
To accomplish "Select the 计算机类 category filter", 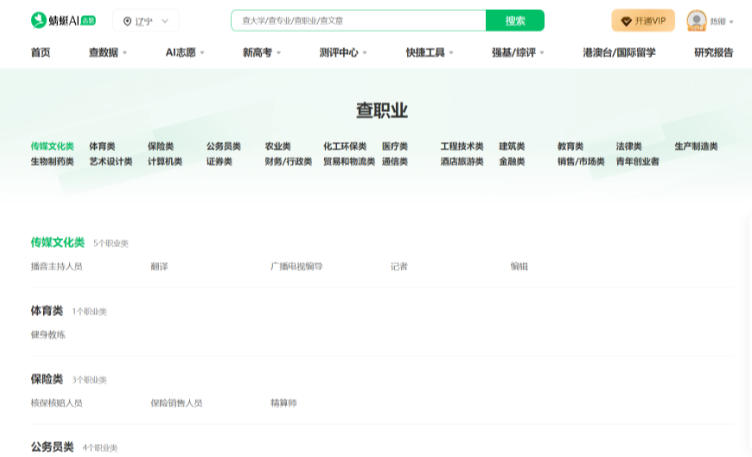I will (165, 162).
